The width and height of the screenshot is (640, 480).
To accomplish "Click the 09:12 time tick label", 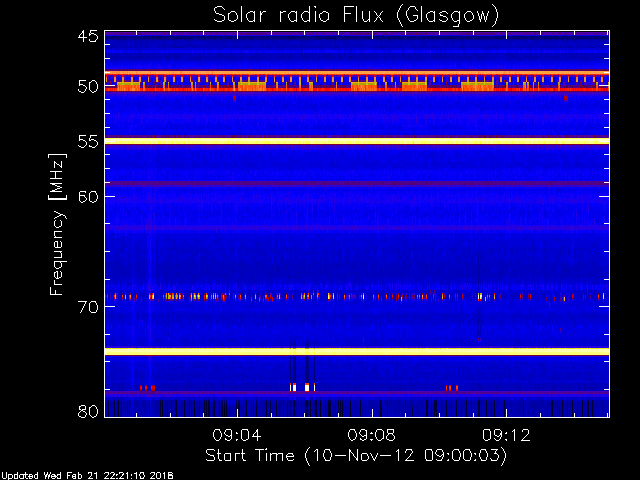I will pos(506,436).
